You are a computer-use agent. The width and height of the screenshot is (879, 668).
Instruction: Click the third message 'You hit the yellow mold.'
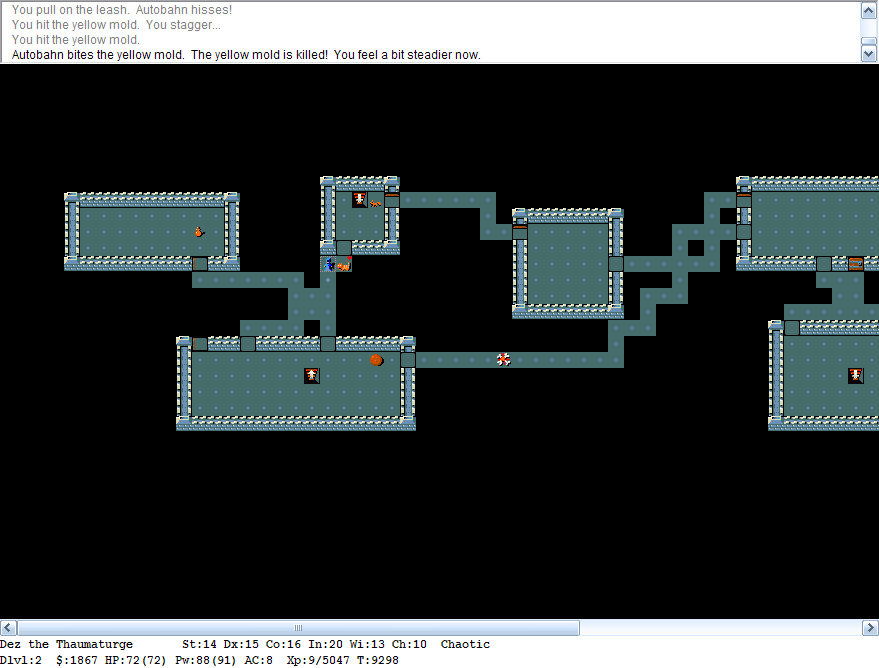click(76, 40)
